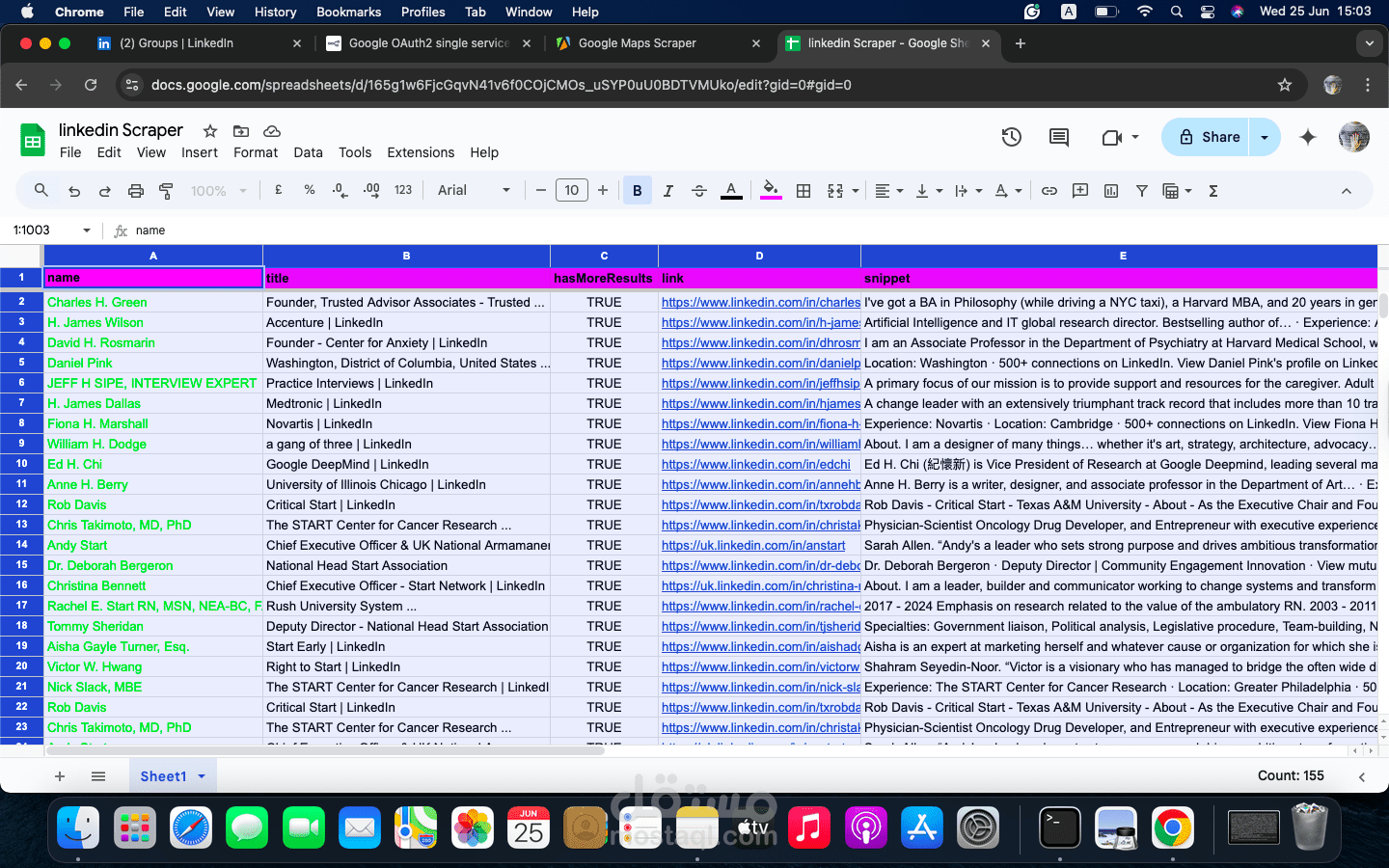
Task: Star the linkedin Scraper document
Action: point(210,131)
